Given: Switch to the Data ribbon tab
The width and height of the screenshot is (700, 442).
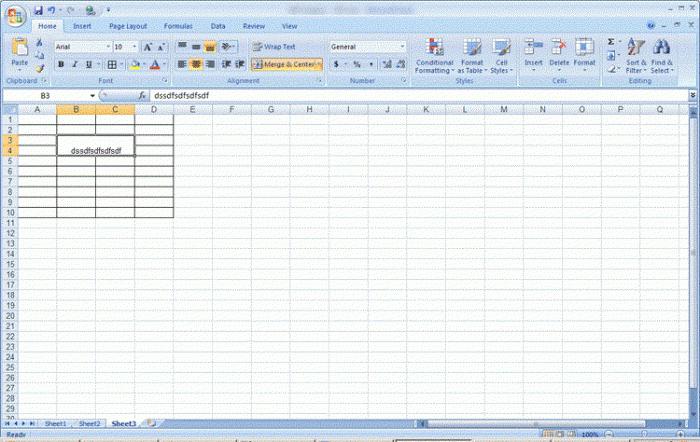Looking at the screenshot, I should (218, 26).
